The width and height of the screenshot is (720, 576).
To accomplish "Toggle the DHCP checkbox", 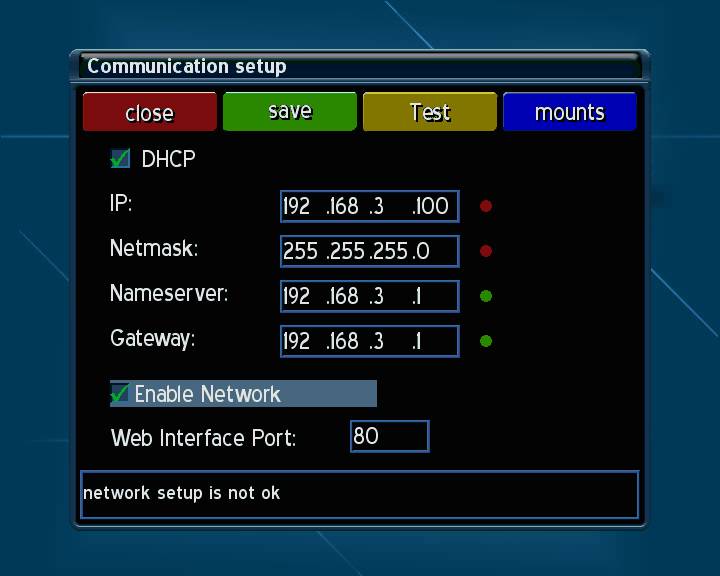I will (121, 159).
